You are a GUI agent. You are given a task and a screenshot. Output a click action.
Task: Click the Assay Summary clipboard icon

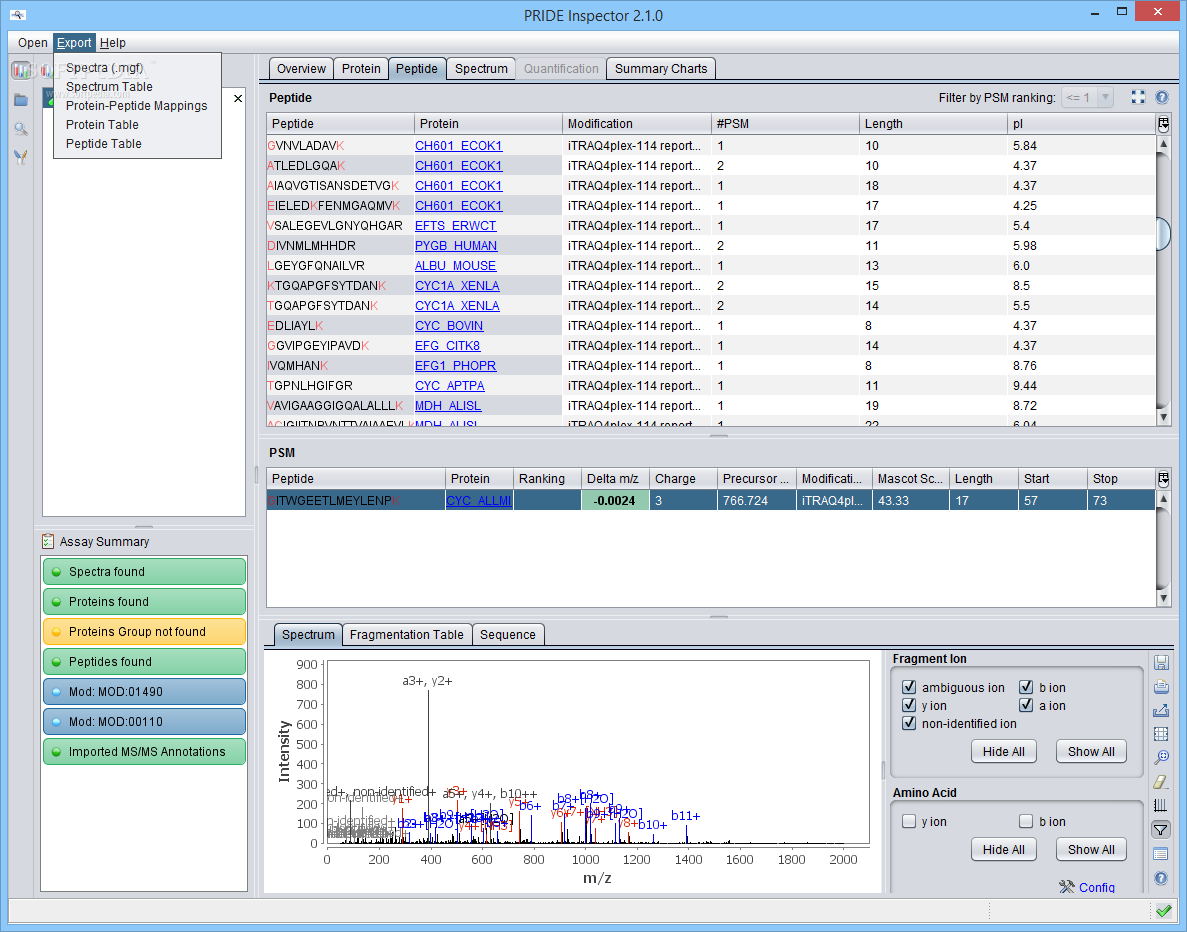[48, 541]
